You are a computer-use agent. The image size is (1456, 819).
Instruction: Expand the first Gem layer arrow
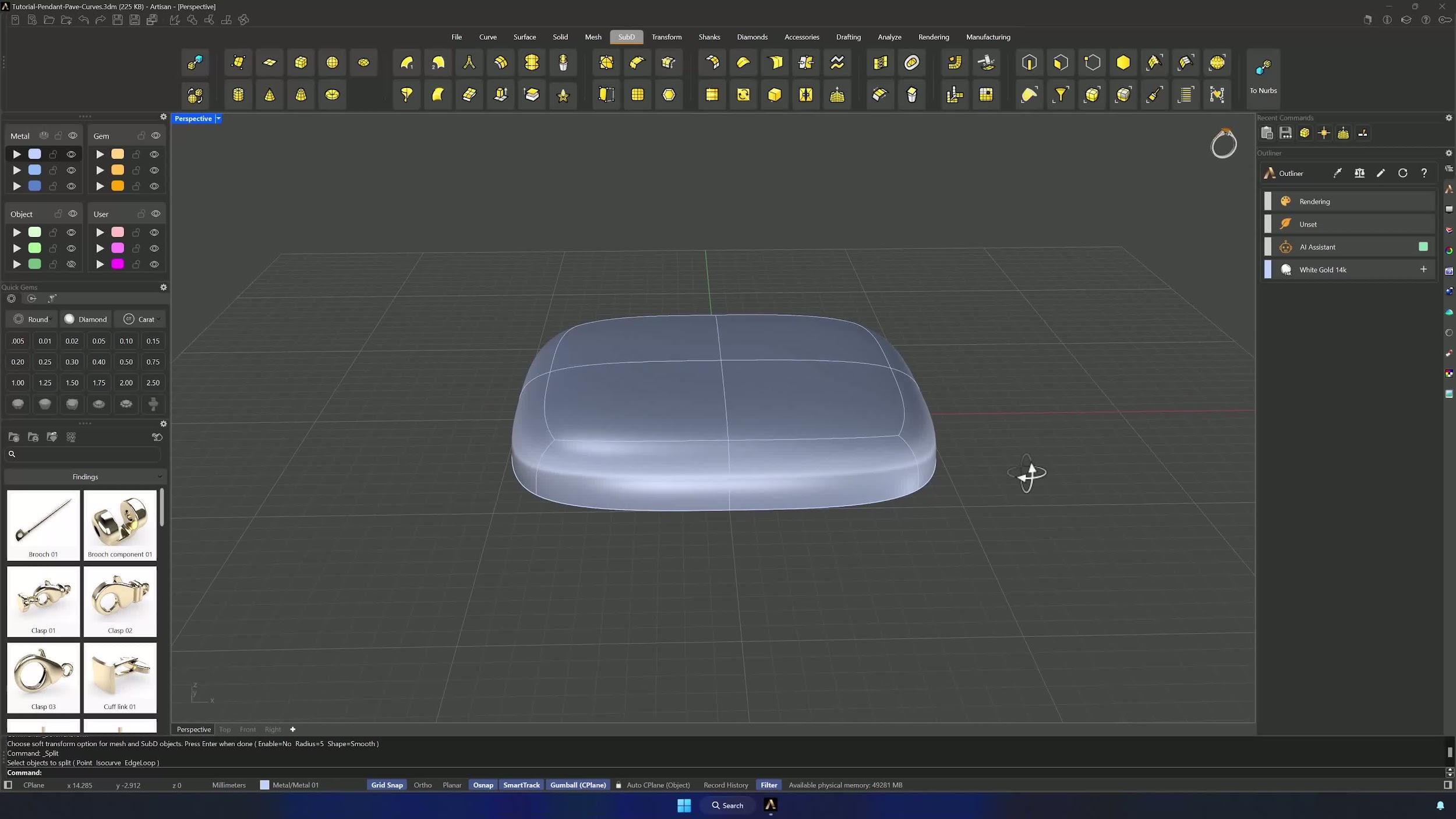pyautogui.click(x=100, y=154)
